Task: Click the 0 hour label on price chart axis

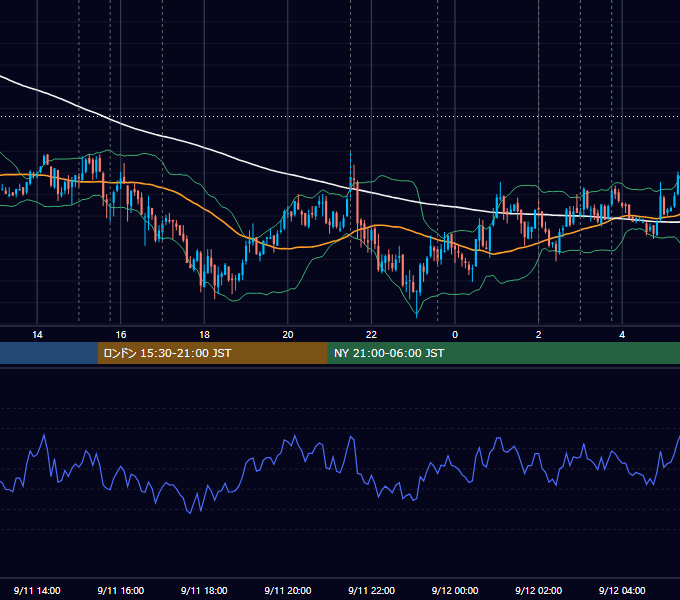Action: click(x=455, y=335)
